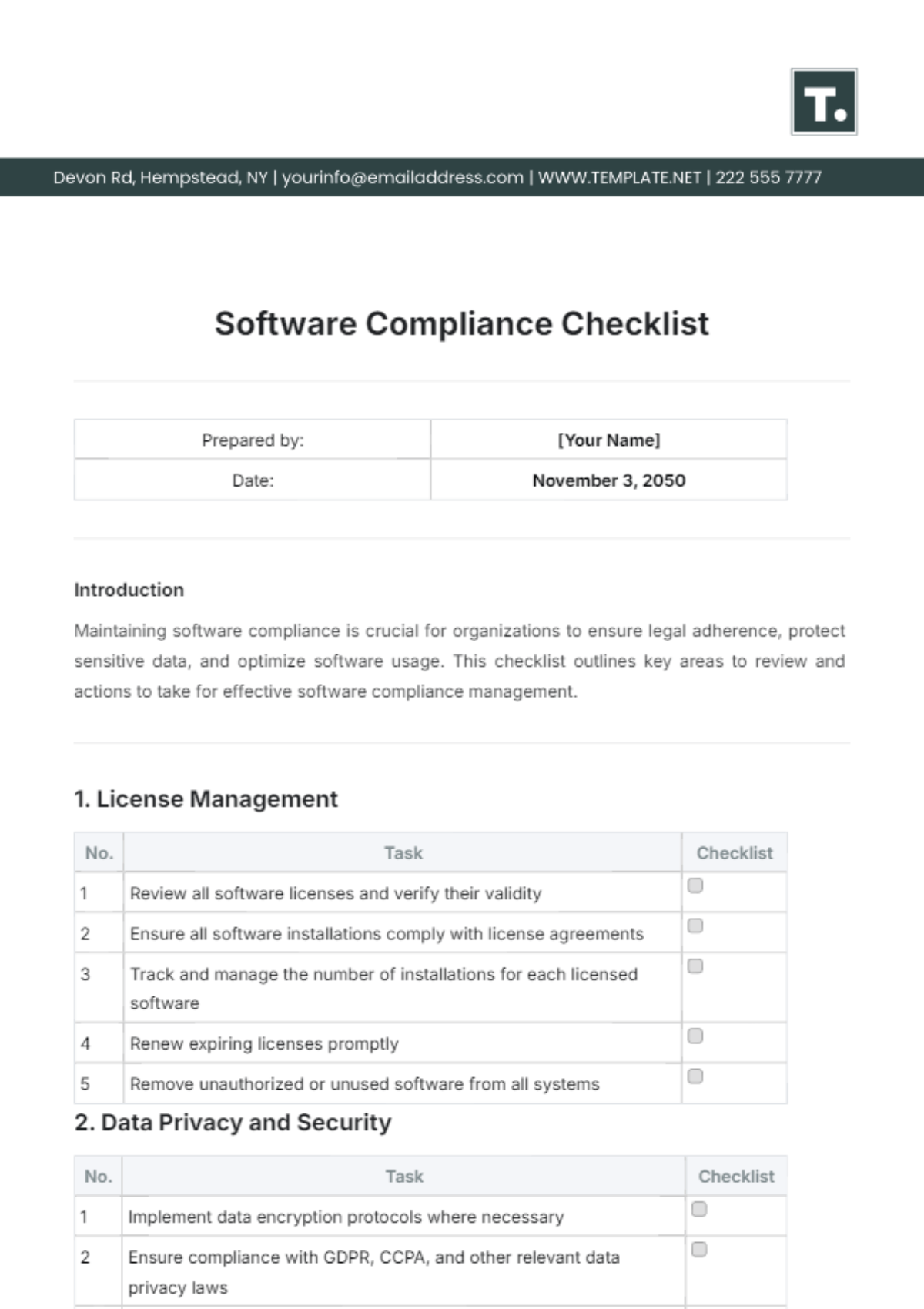Image resolution: width=924 pixels, height=1309 pixels.
Task: Click the No. header in Data Privacy table
Action: point(99,1176)
